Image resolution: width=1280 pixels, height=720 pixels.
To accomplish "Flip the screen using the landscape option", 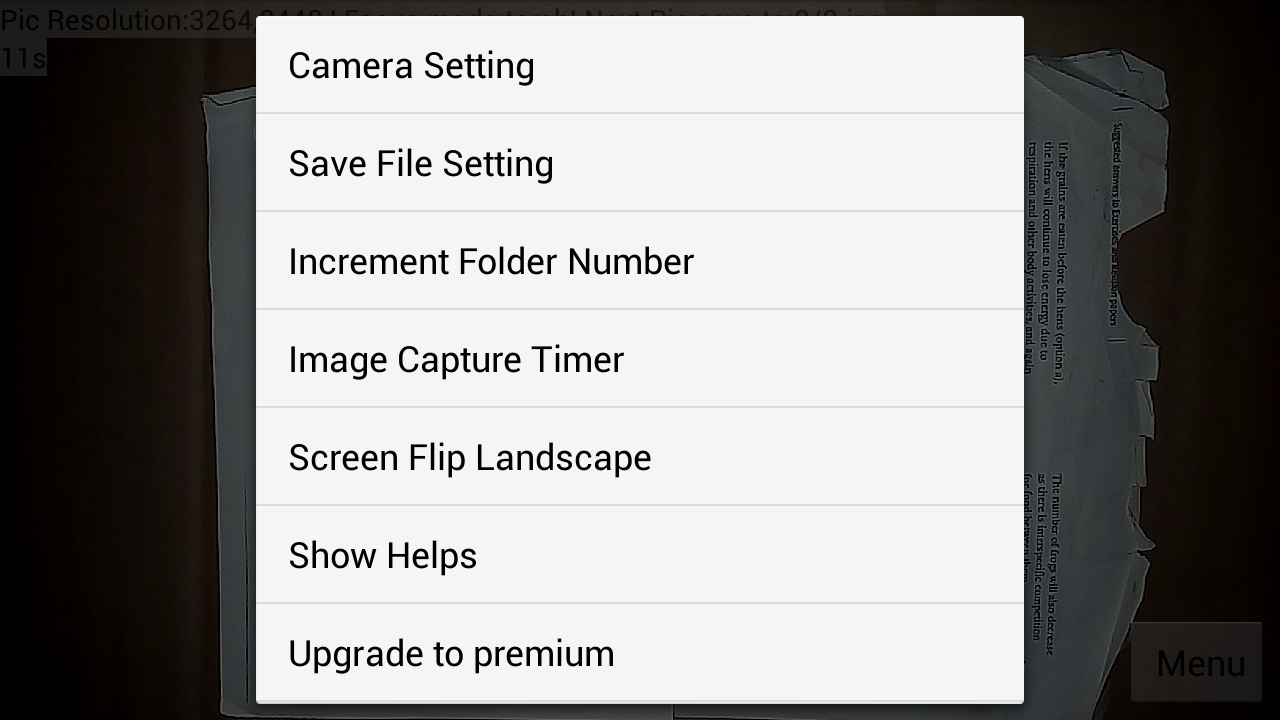I will coord(469,457).
